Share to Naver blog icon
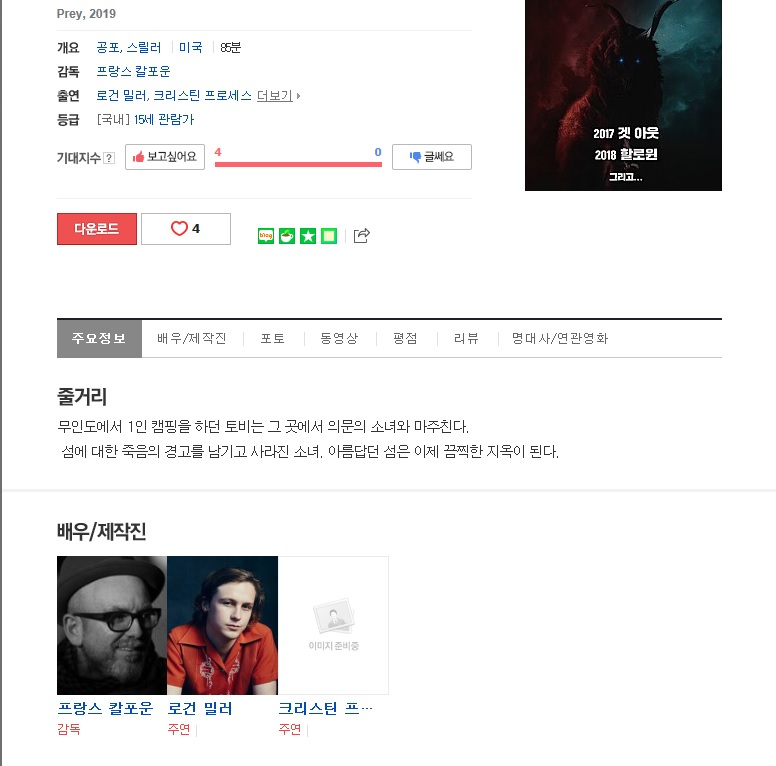The image size is (776, 766). [x=266, y=236]
